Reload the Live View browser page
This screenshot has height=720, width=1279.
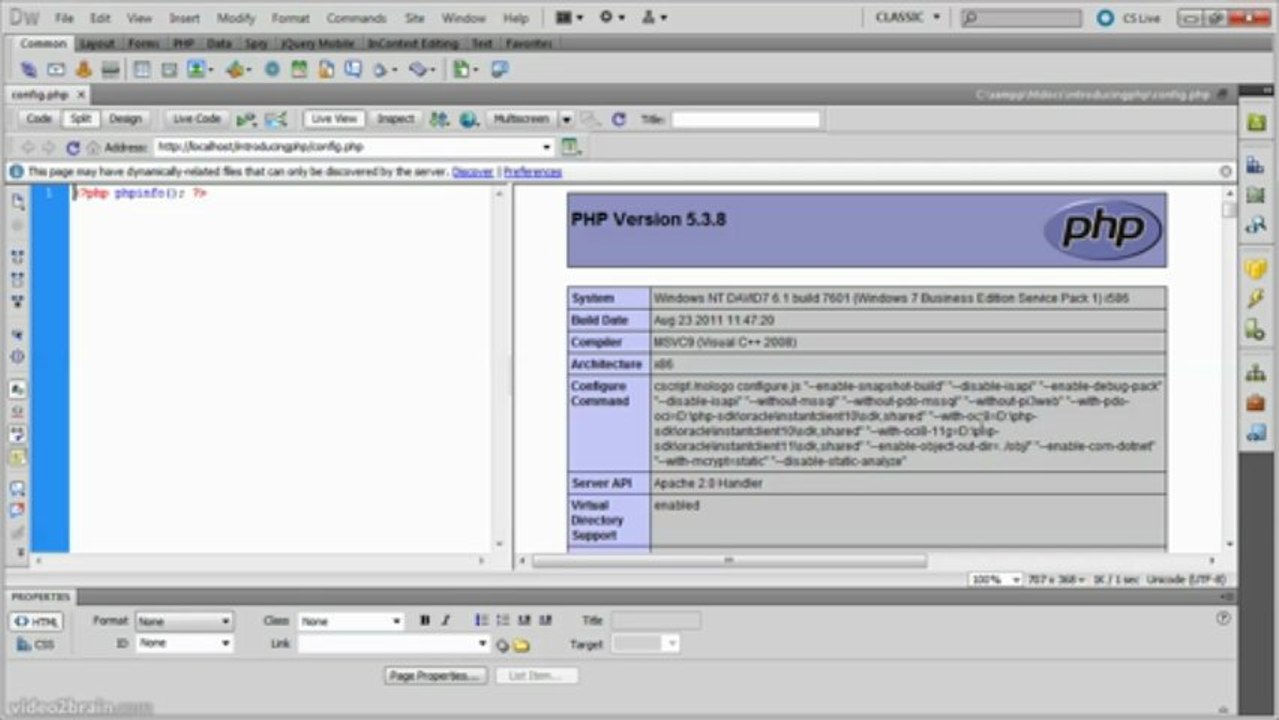[72, 147]
